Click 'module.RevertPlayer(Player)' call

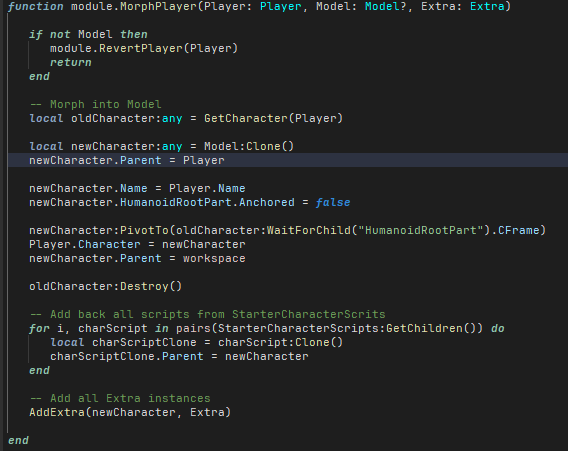144,48
